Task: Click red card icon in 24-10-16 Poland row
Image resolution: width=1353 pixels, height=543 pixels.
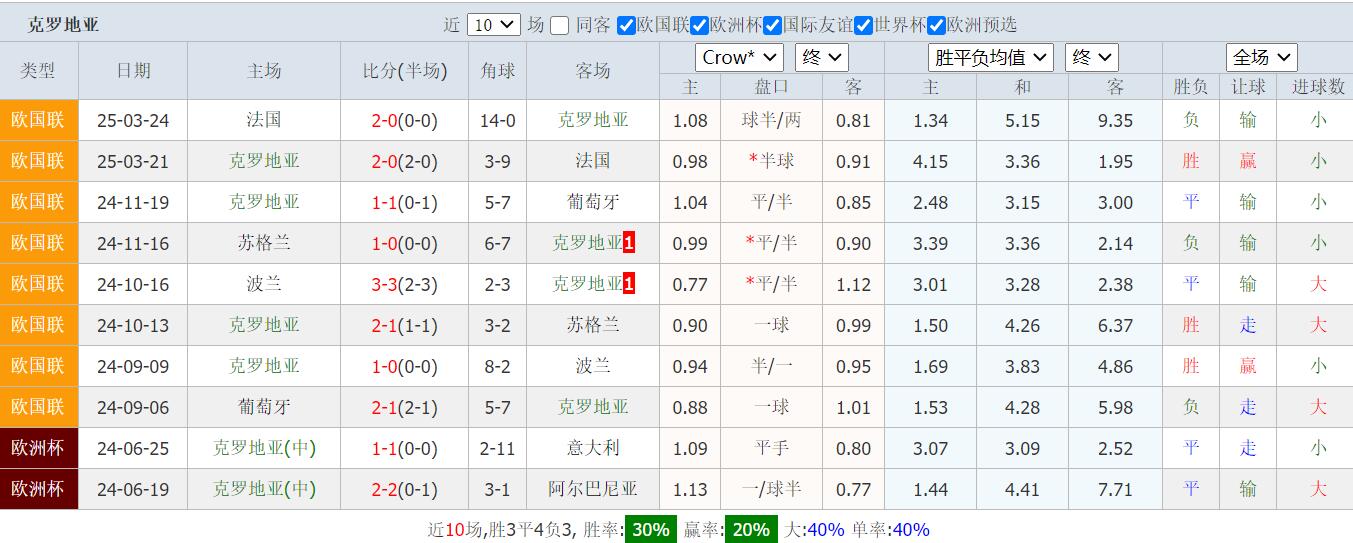Action: coord(629,284)
